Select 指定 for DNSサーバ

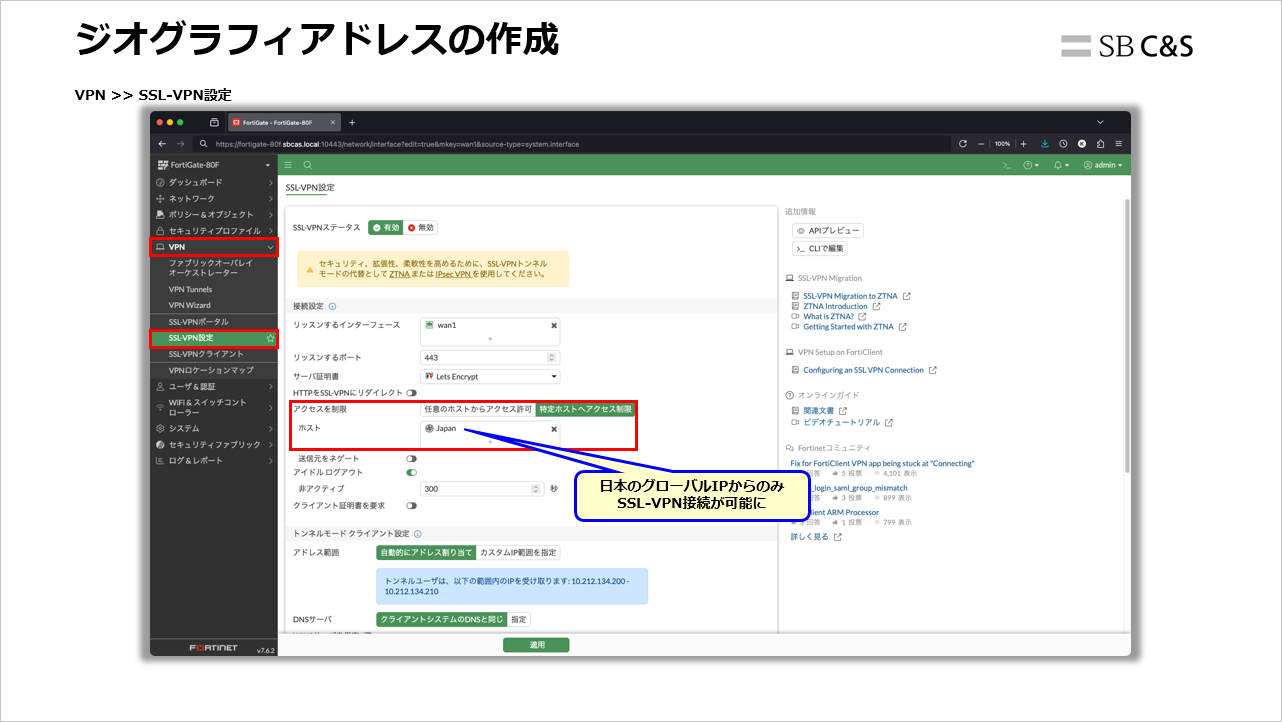coord(519,619)
